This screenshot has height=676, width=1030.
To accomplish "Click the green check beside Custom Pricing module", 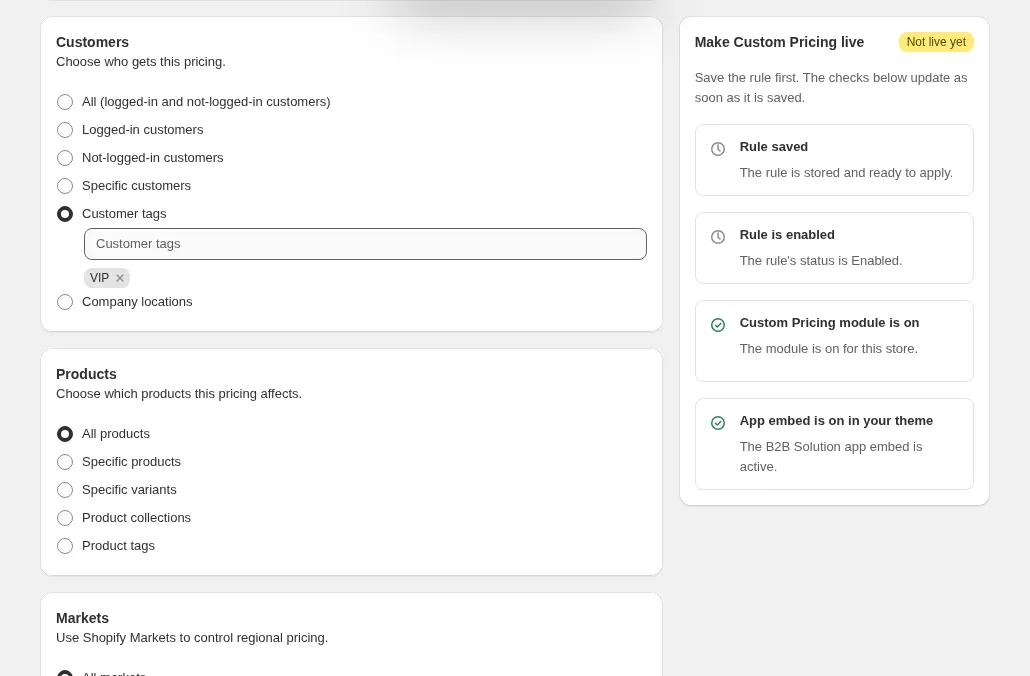I will point(718,325).
